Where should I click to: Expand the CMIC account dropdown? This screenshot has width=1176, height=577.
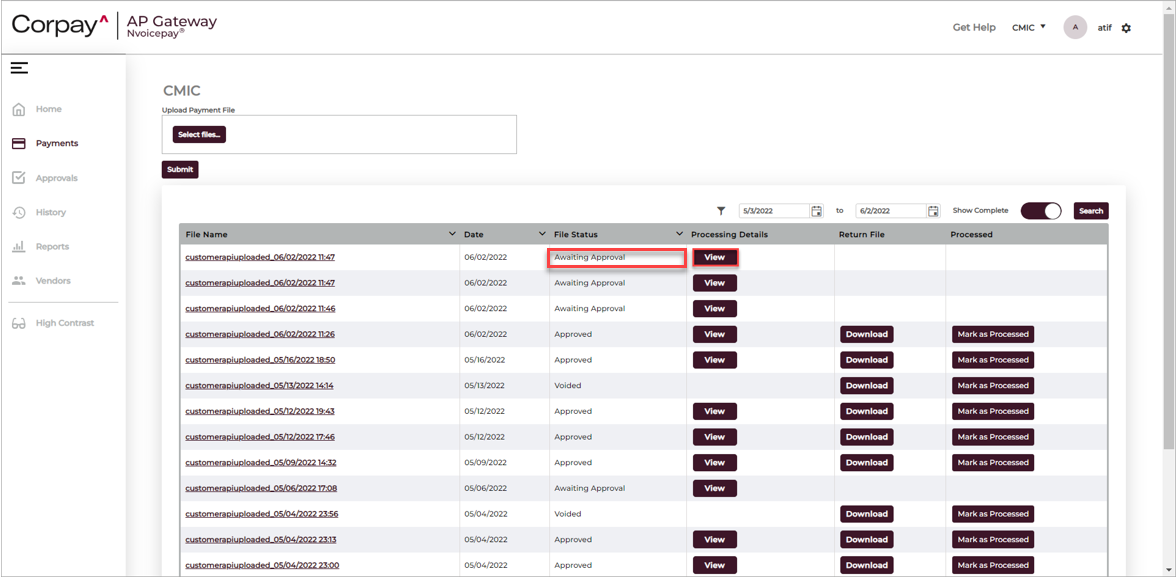[x=1029, y=27]
